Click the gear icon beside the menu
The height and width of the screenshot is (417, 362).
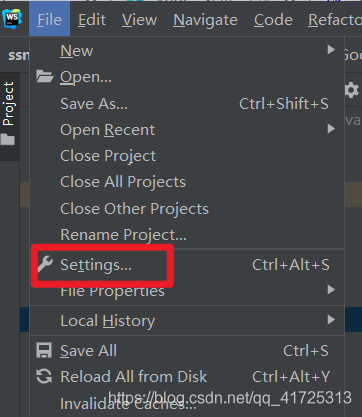click(352, 90)
